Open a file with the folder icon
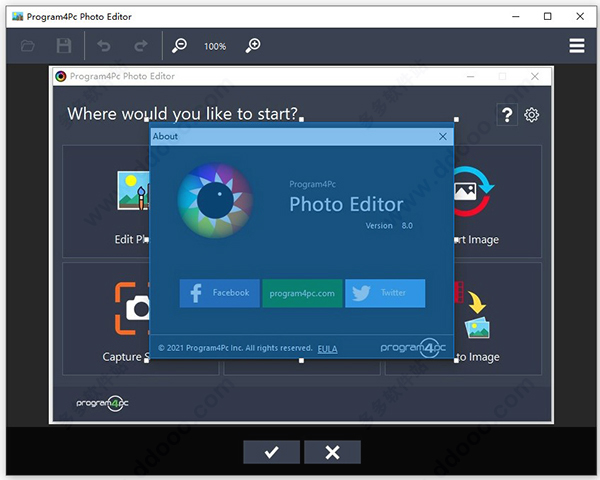This screenshot has height=480, width=600. coord(28,46)
